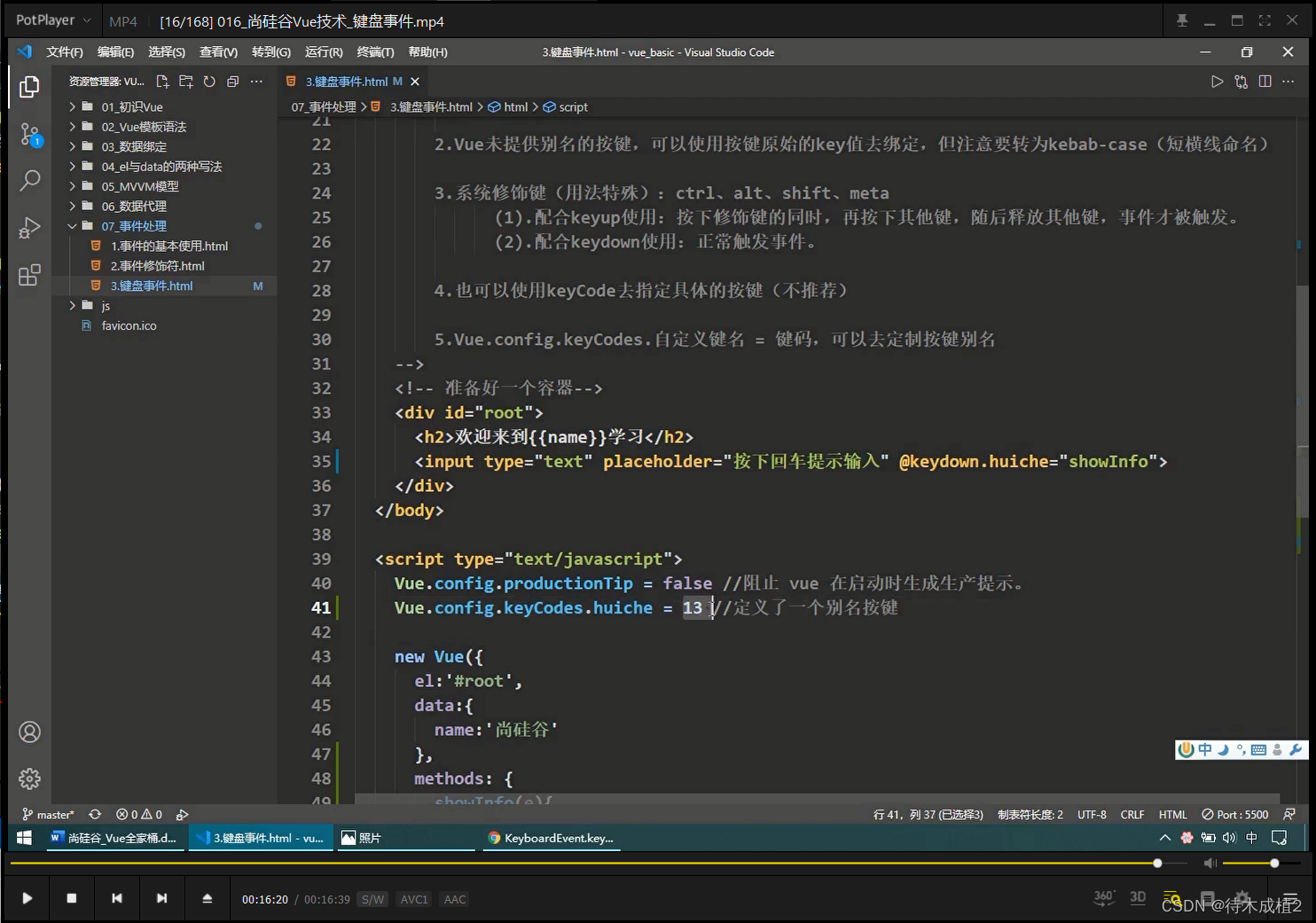
Task: Toggle the IME Chinese/English mode button
Action: (x=1205, y=749)
